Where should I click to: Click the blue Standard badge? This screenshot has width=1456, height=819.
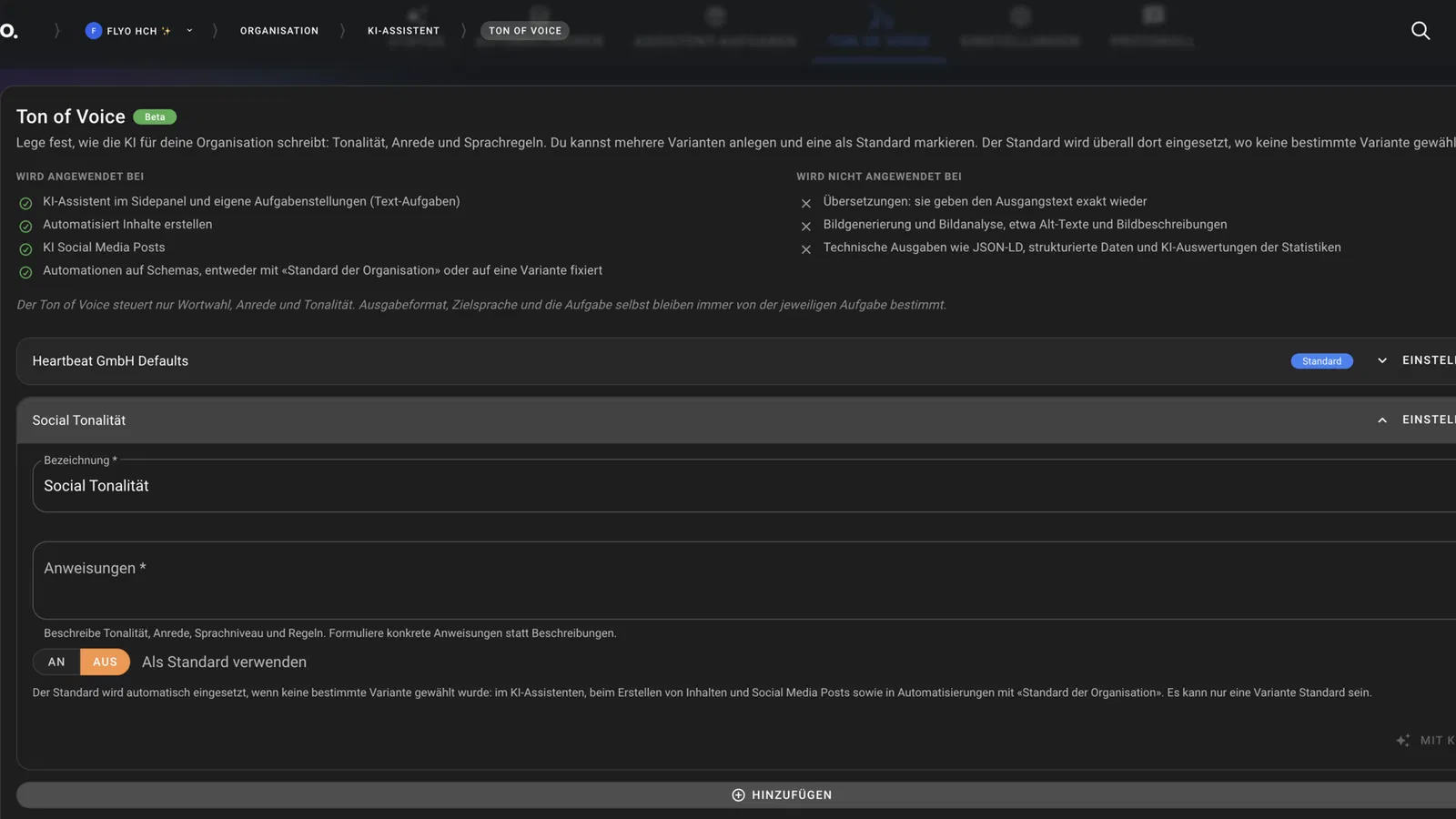(1321, 361)
